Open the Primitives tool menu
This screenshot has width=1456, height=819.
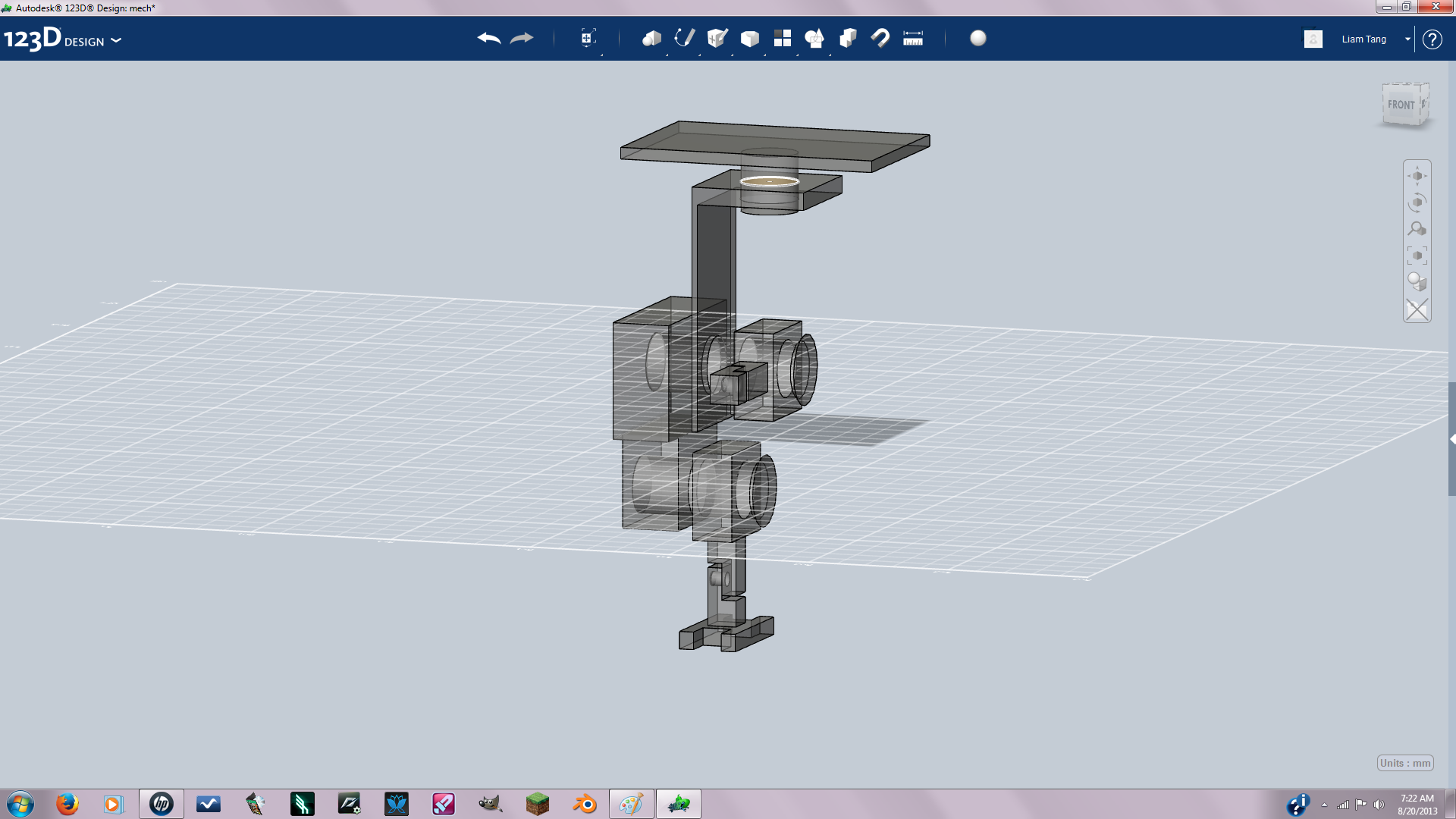pyautogui.click(x=651, y=38)
